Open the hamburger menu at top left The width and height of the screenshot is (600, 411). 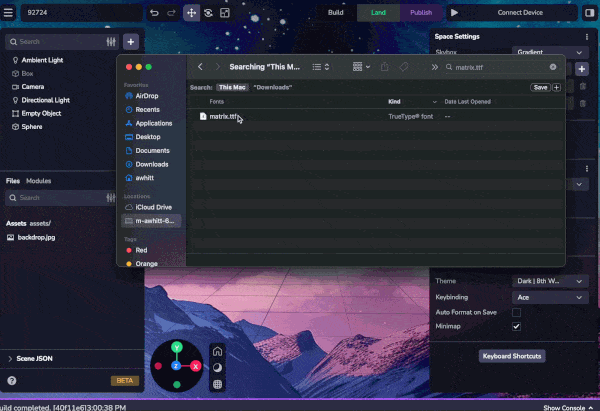[x=10, y=13]
